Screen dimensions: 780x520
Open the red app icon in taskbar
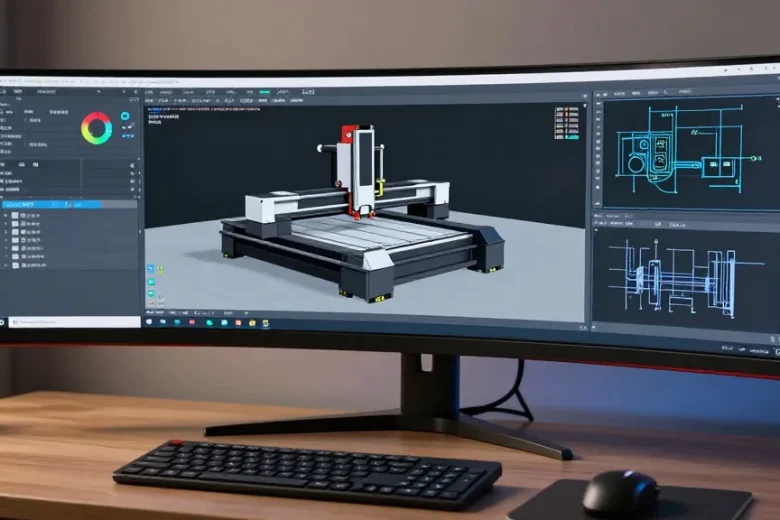click(x=192, y=322)
